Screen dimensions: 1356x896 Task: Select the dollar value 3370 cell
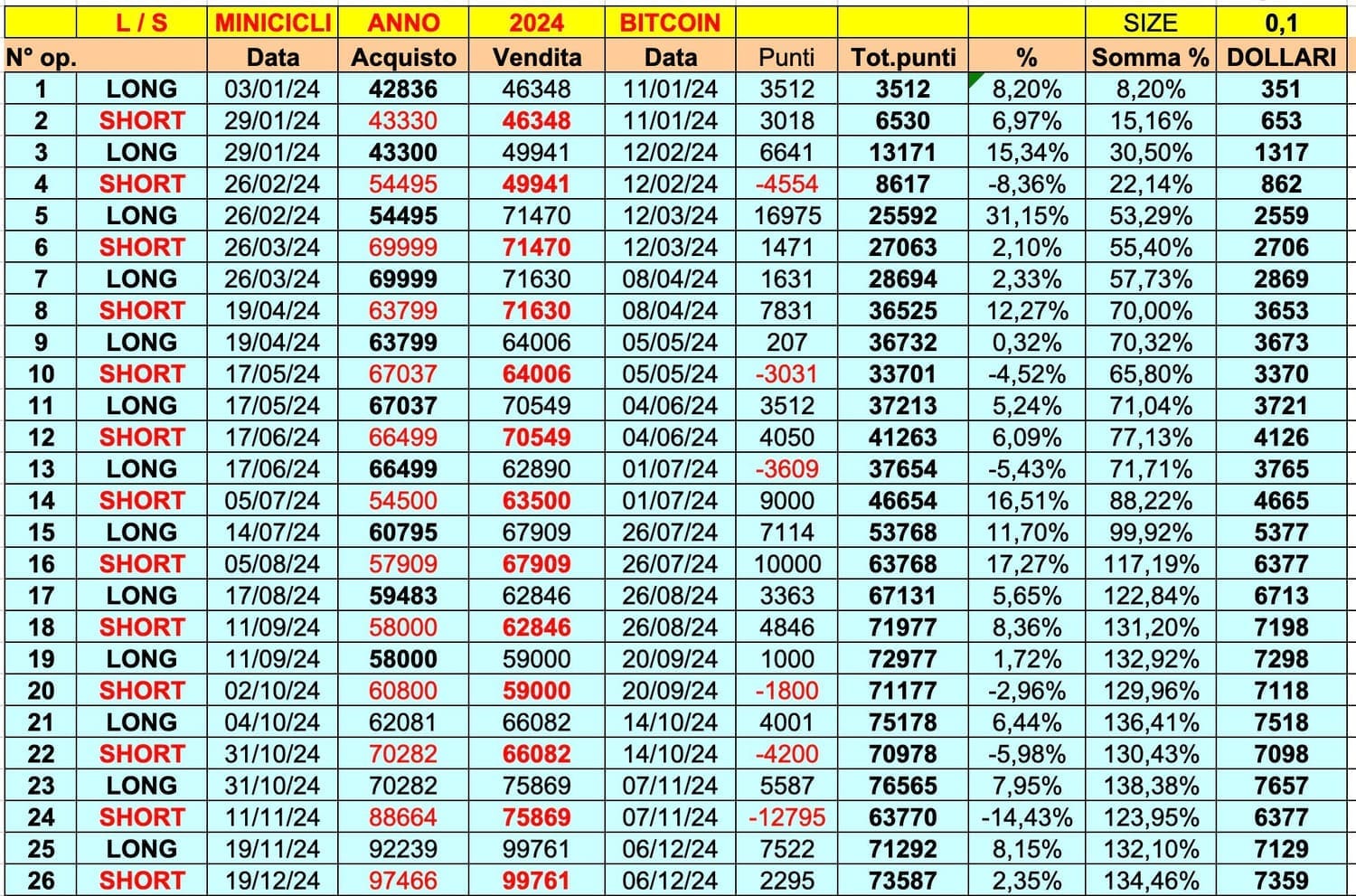1282,373
